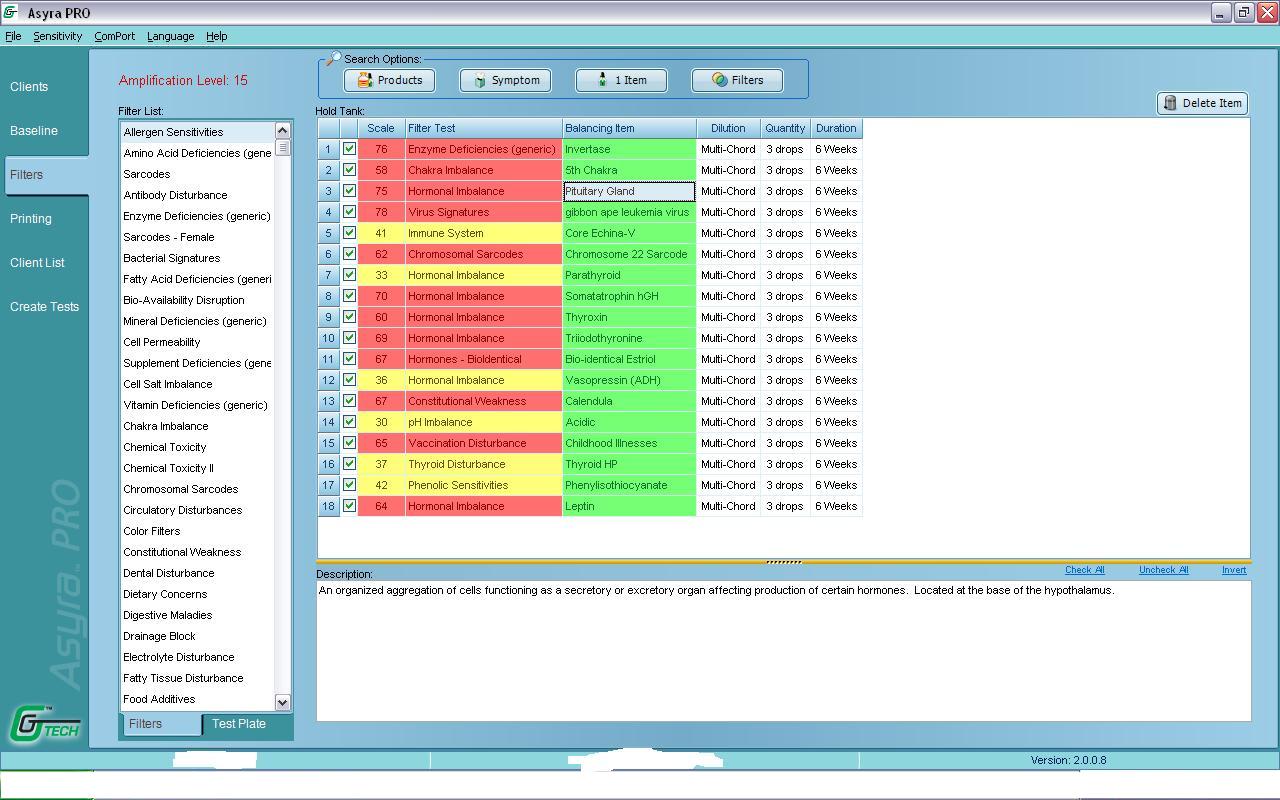The width and height of the screenshot is (1280, 800).
Task: Click the Dilution column header
Action: click(x=728, y=128)
